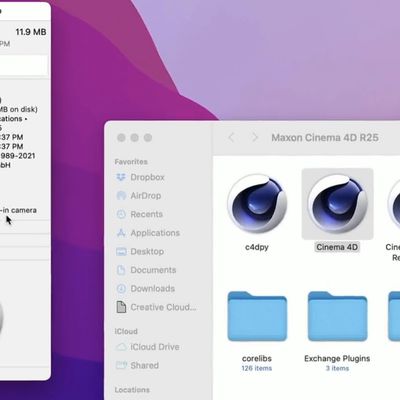The width and height of the screenshot is (400, 400).
Task: Click the iCloud Drive cloud icon
Action: [121, 347]
